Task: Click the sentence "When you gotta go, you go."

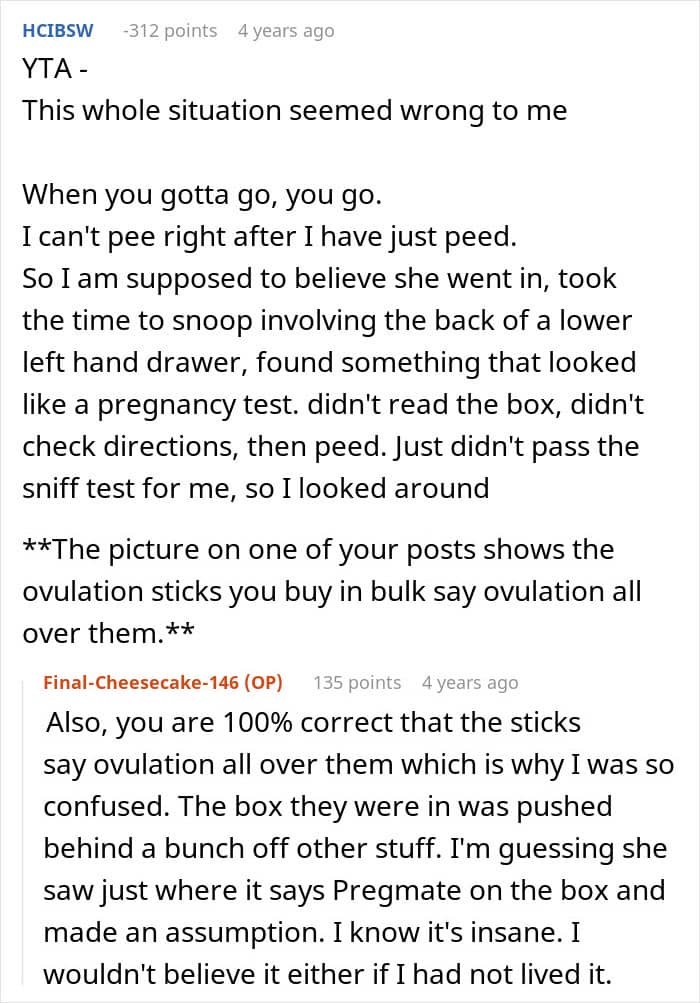Action: 202,194
